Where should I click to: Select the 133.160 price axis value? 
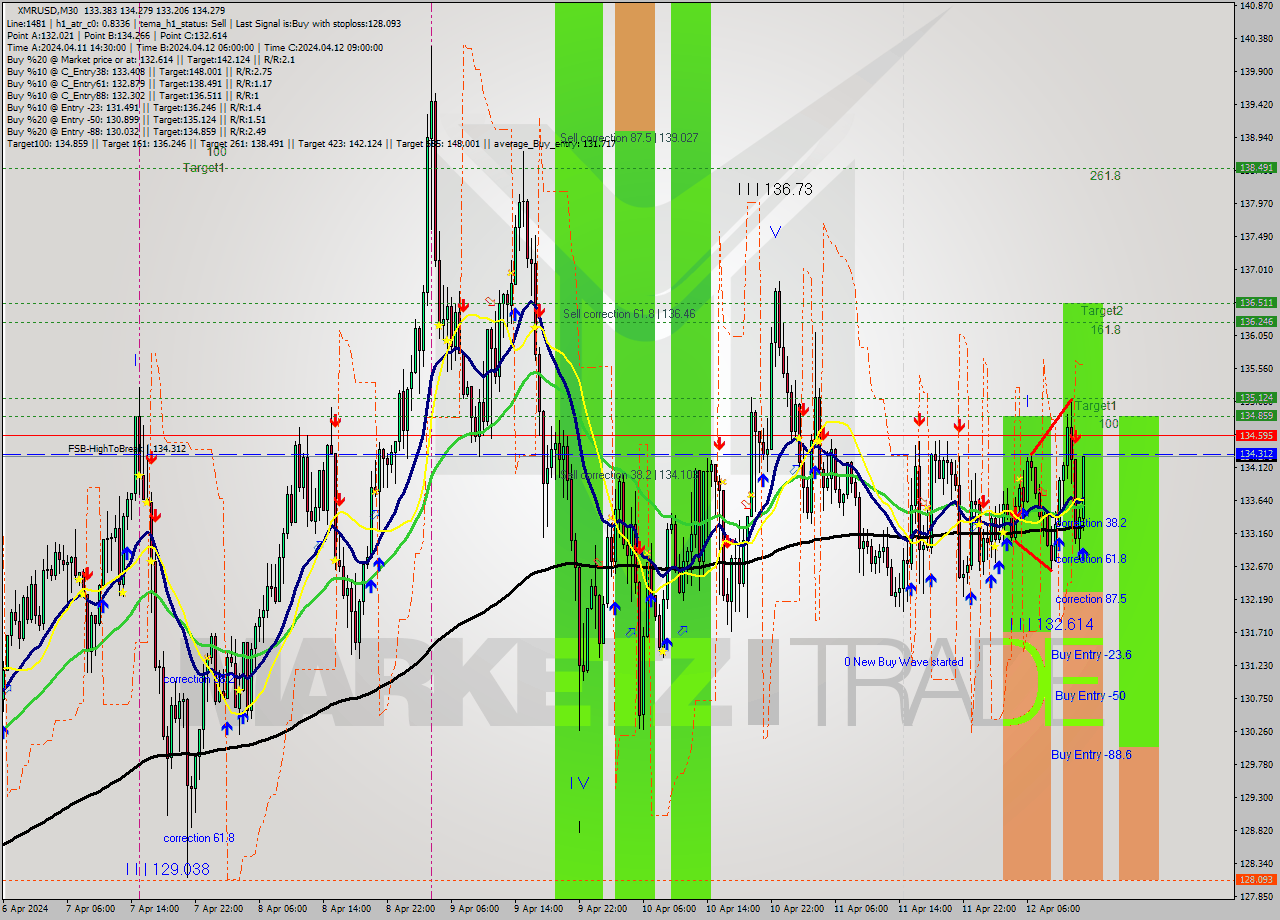[x=1256, y=533]
